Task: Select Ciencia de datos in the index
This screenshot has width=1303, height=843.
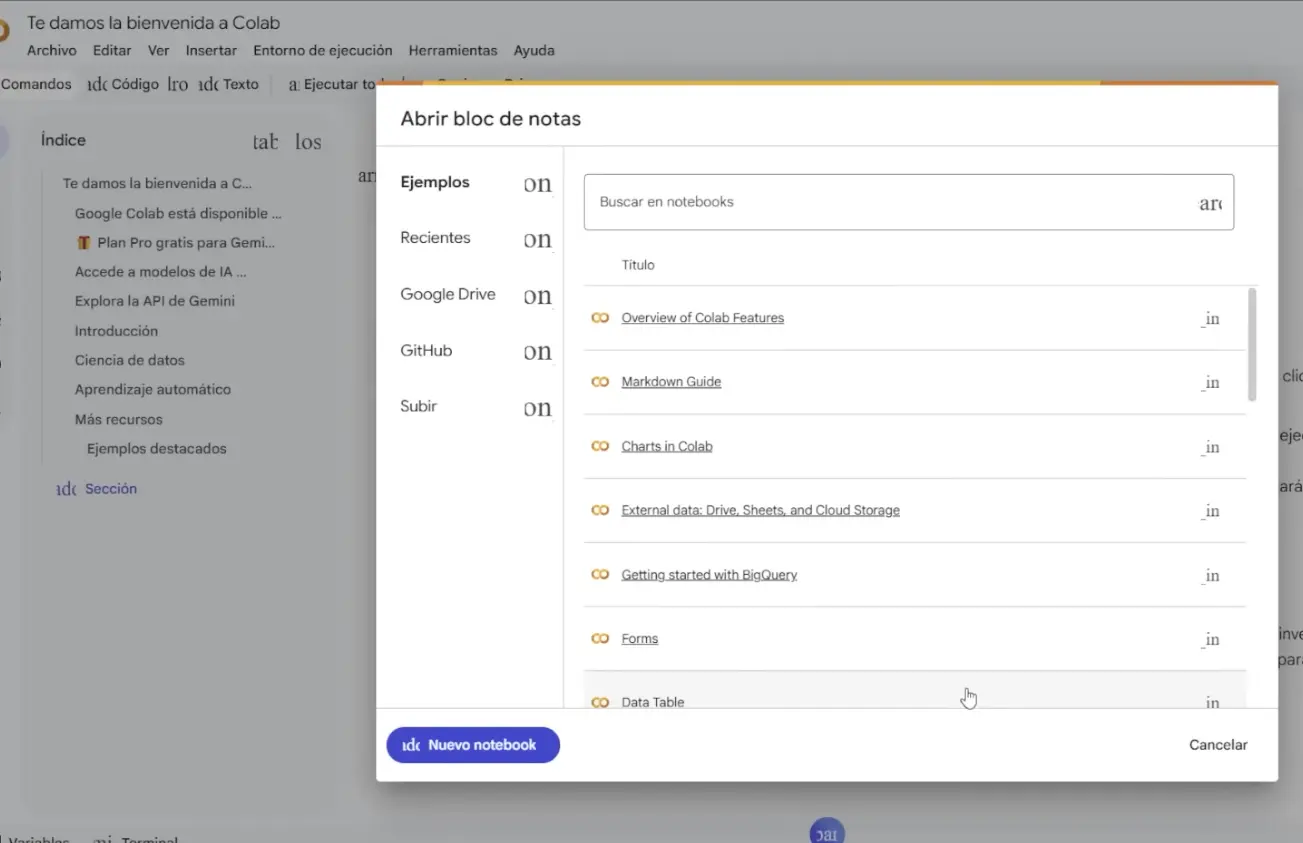Action: point(129,360)
